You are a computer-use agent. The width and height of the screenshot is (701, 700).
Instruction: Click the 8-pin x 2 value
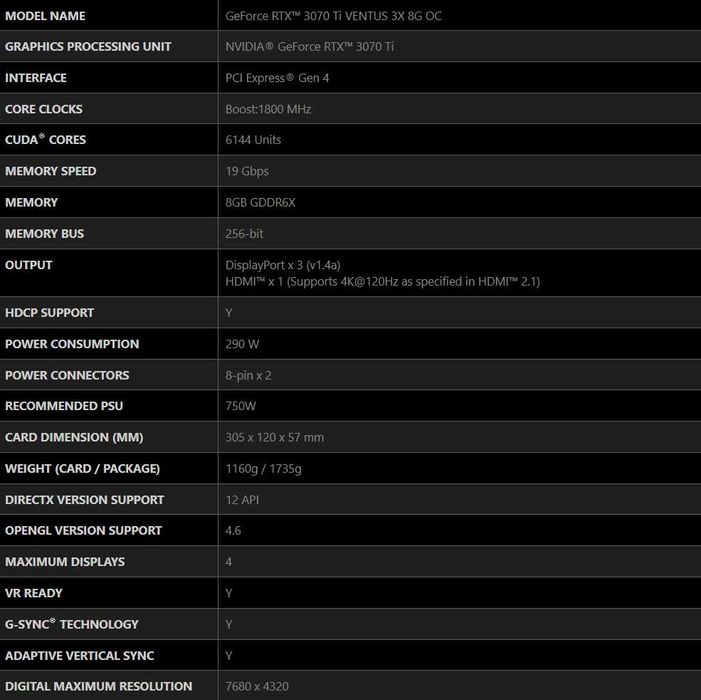[248, 375]
